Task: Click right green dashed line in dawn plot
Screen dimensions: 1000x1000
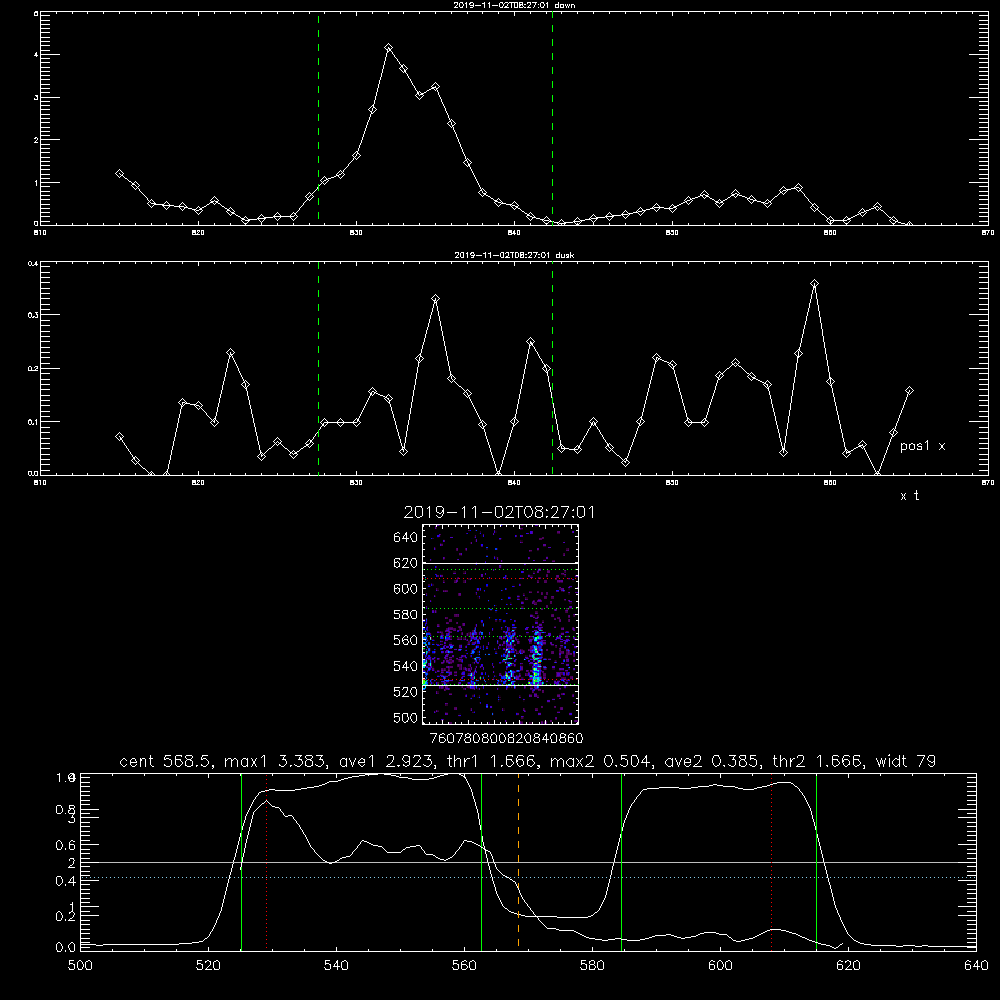Action: (552, 118)
